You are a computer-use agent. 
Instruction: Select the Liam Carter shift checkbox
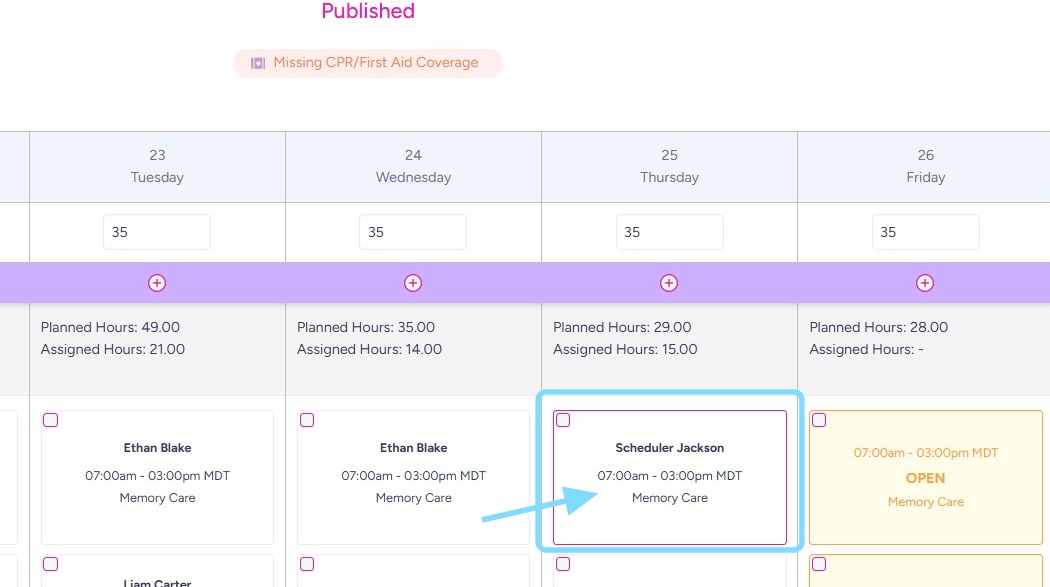pyautogui.click(x=51, y=564)
